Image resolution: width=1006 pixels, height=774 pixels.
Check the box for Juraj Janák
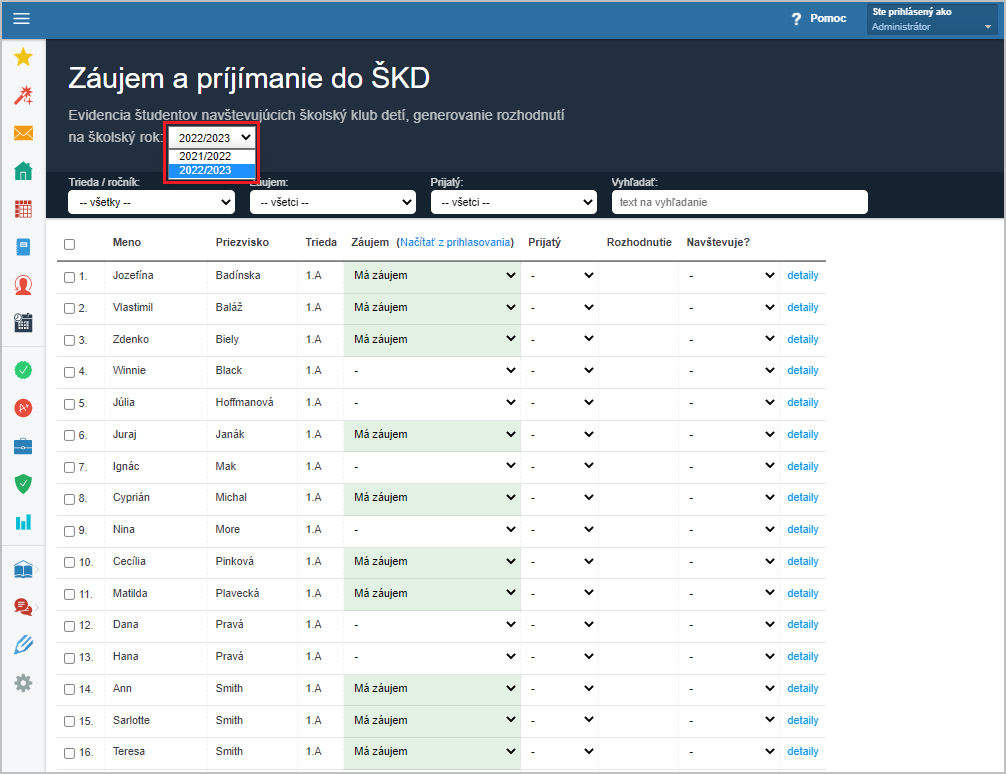coord(69,436)
